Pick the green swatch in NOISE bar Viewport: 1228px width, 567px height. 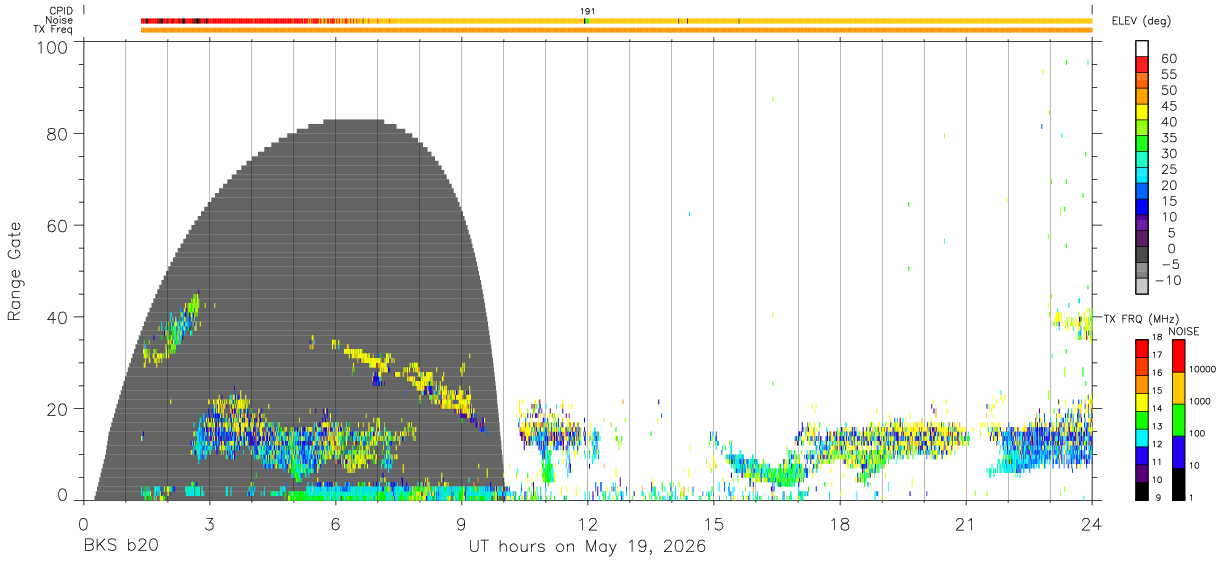click(1178, 419)
